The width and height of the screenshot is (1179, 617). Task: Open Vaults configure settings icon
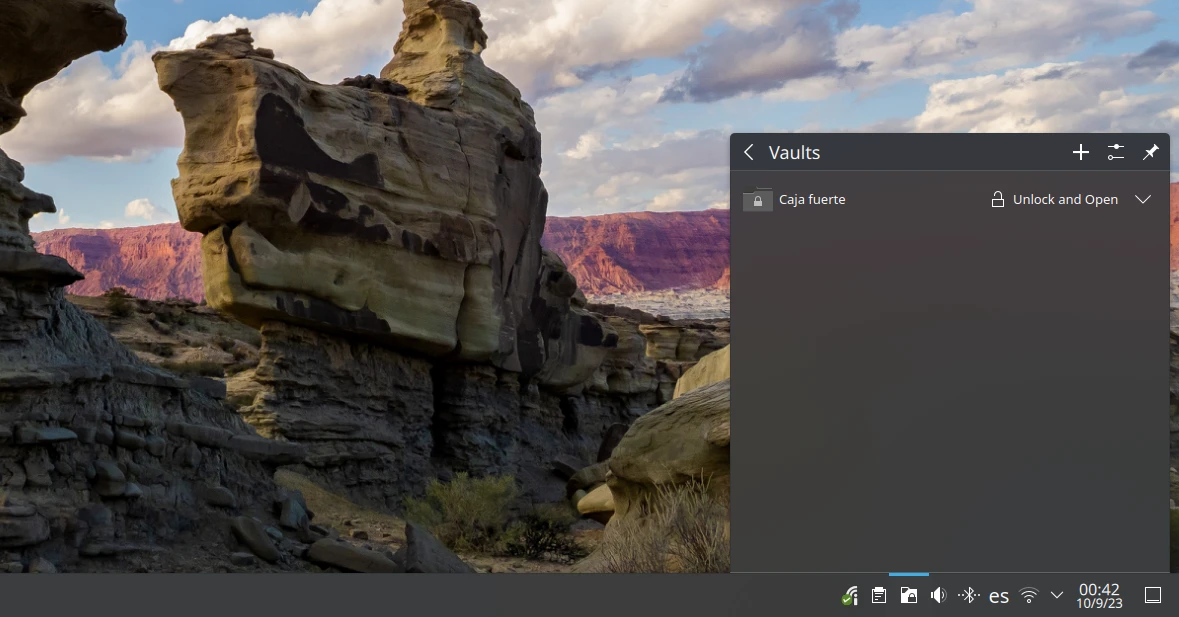click(1116, 152)
